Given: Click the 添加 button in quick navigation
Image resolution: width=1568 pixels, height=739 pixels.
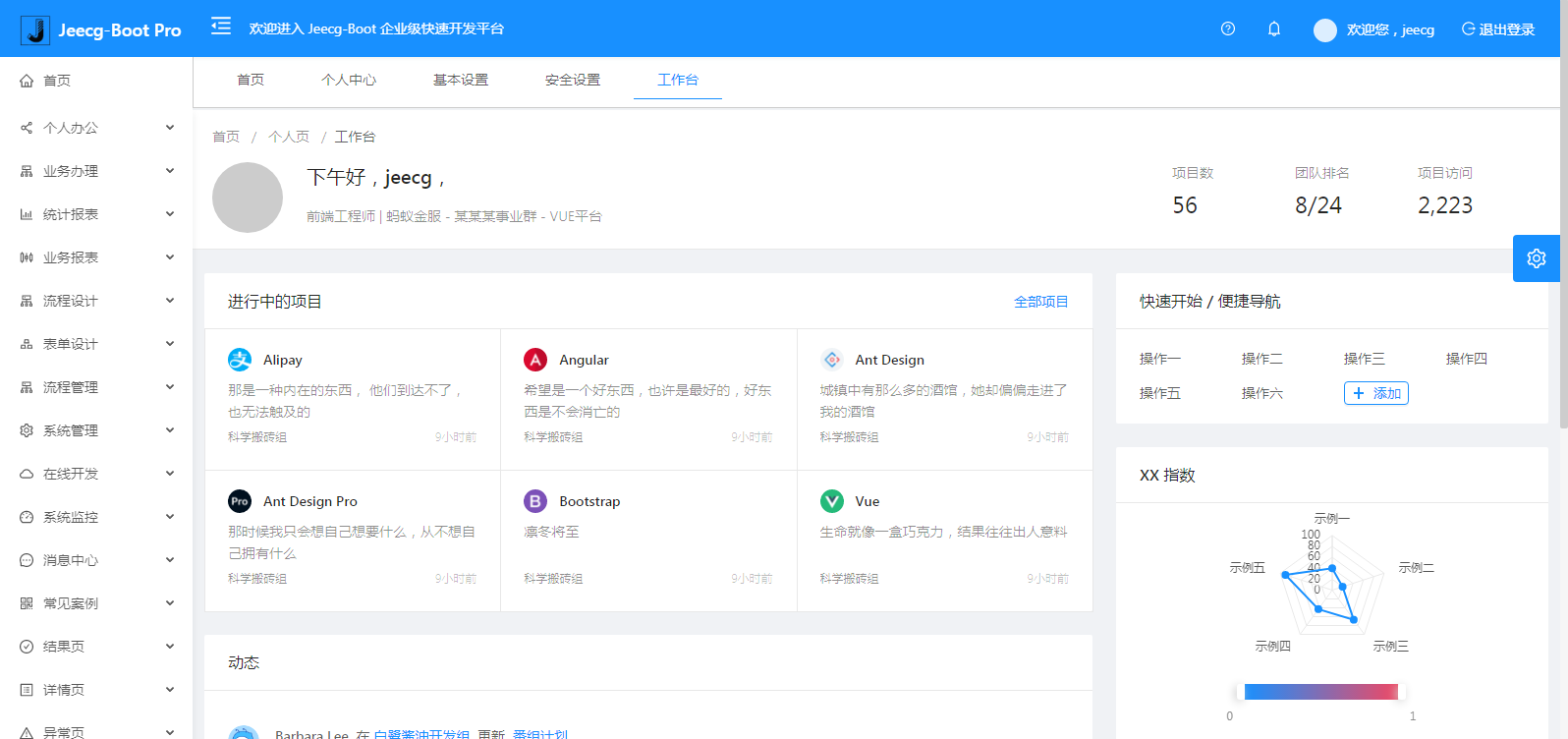Looking at the screenshot, I should (x=1376, y=393).
